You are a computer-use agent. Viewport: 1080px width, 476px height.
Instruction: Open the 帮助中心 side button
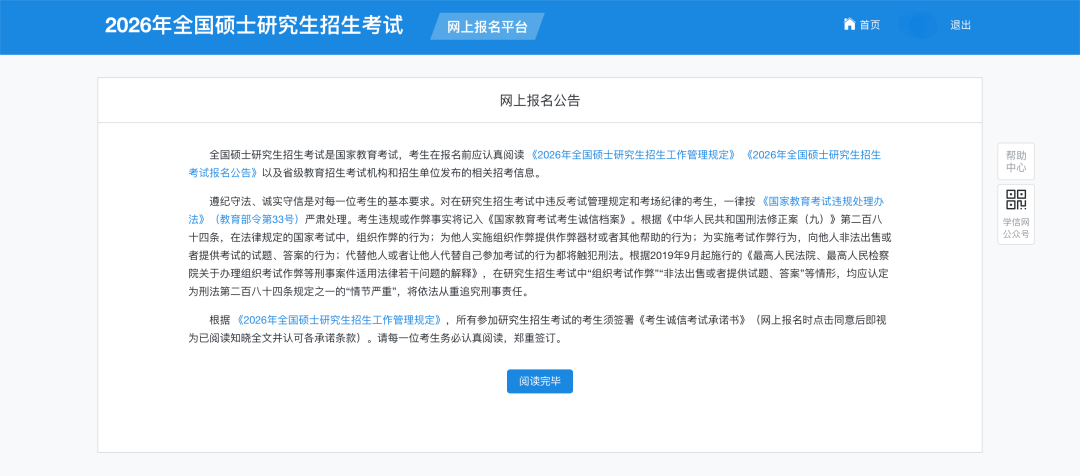click(x=1015, y=161)
